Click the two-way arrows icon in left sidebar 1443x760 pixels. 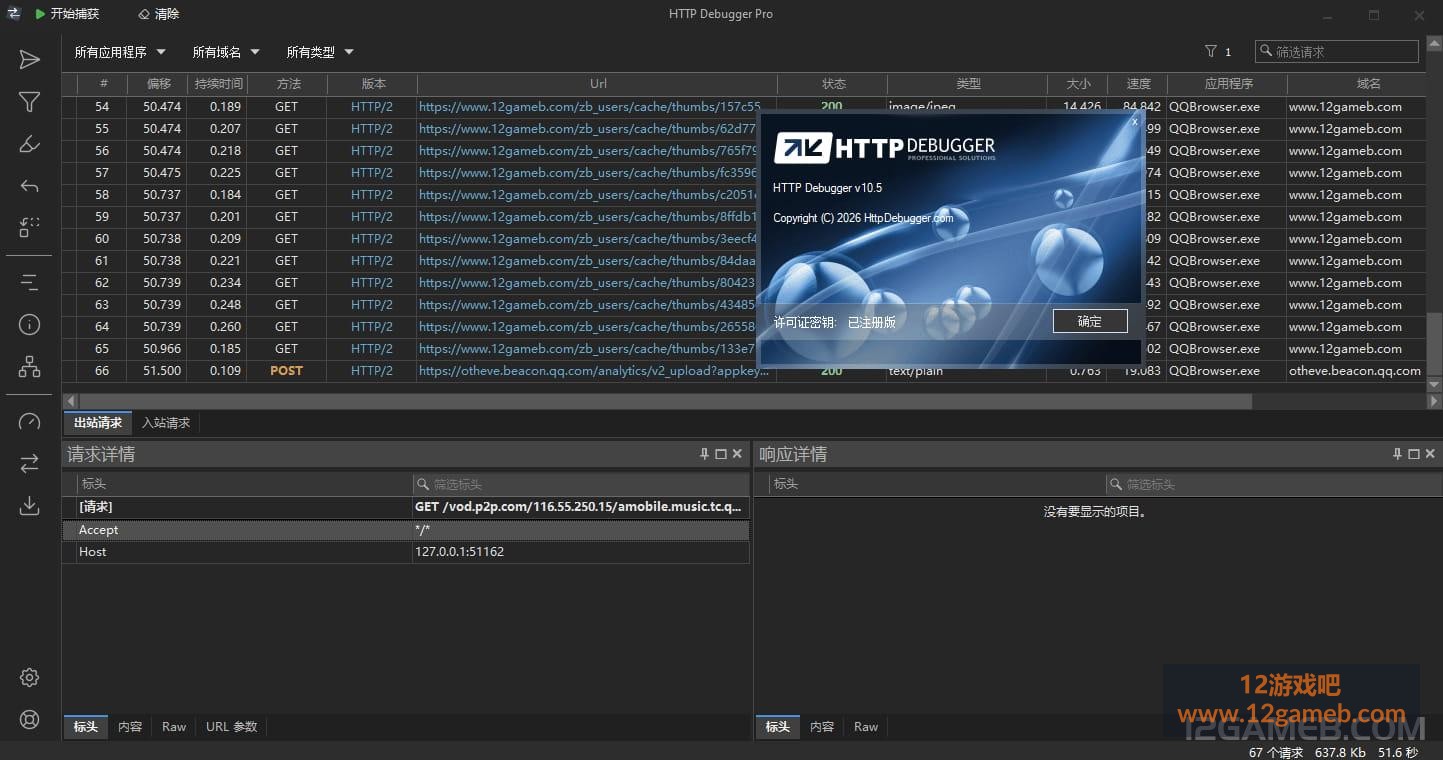coord(30,463)
